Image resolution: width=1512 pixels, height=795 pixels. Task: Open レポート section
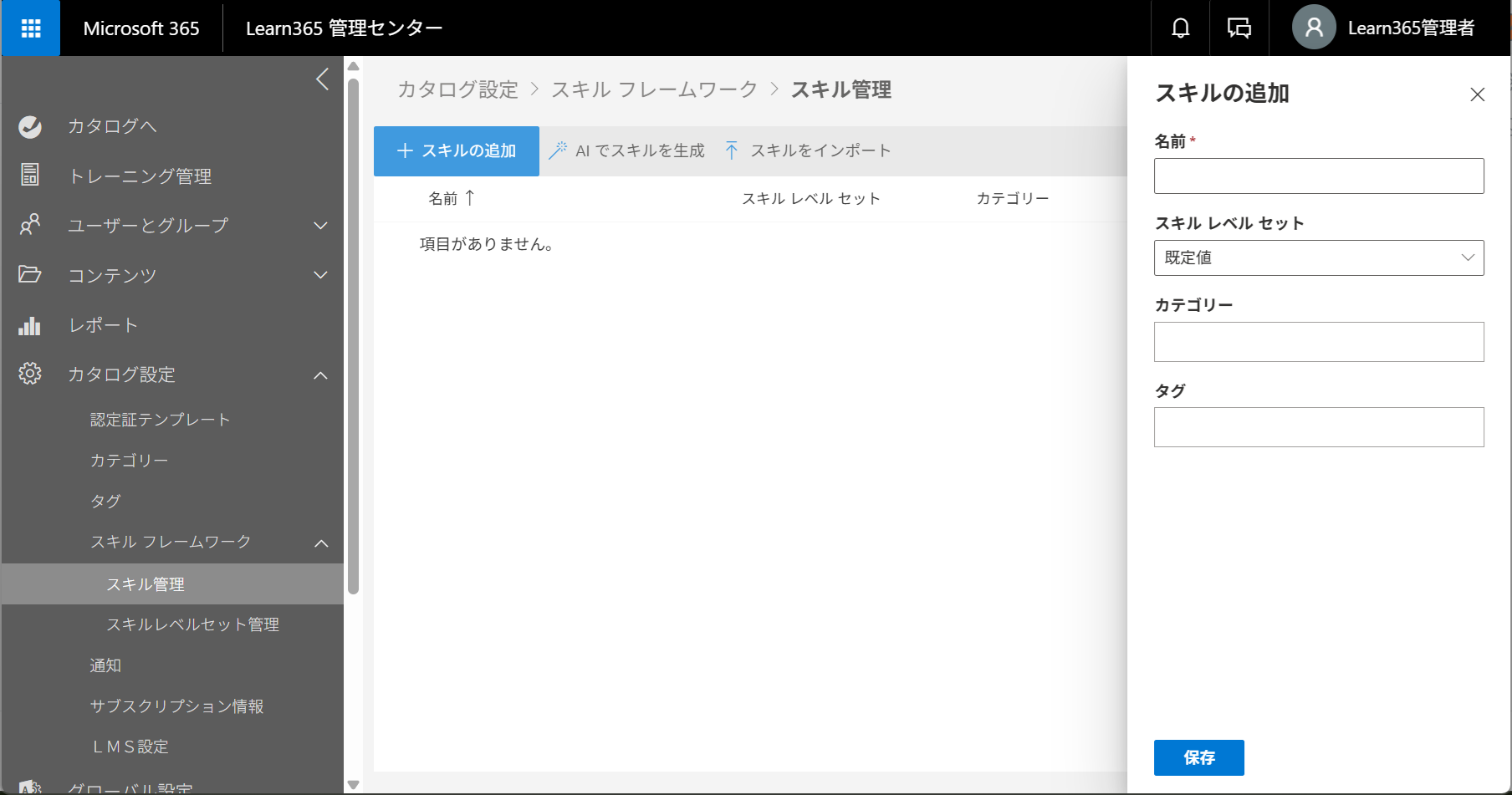tap(103, 325)
